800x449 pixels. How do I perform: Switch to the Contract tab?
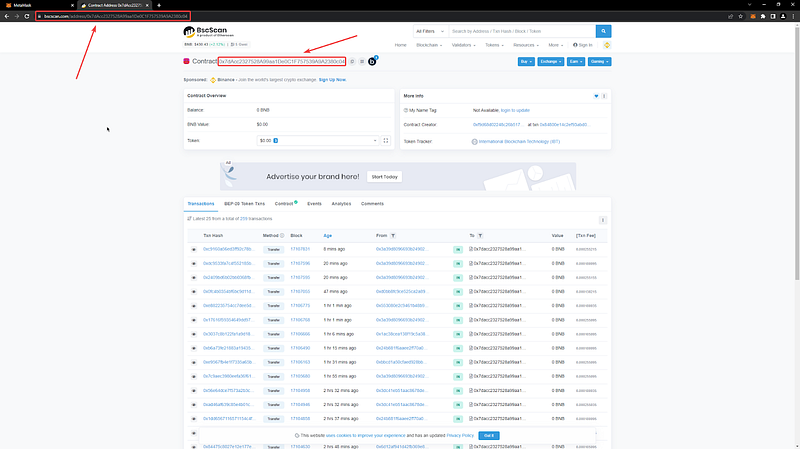click(286, 204)
